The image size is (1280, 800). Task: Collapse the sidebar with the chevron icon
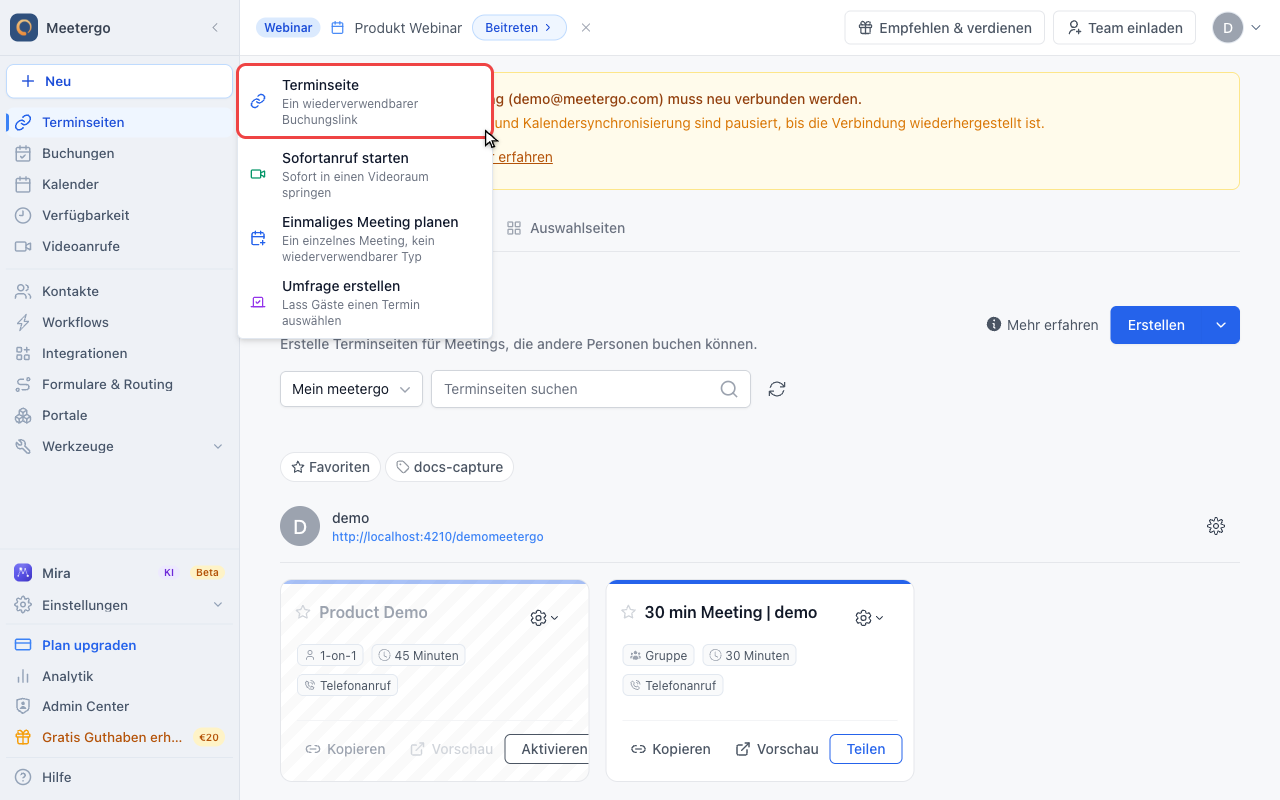pyautogui.click(x=214, y=28)
